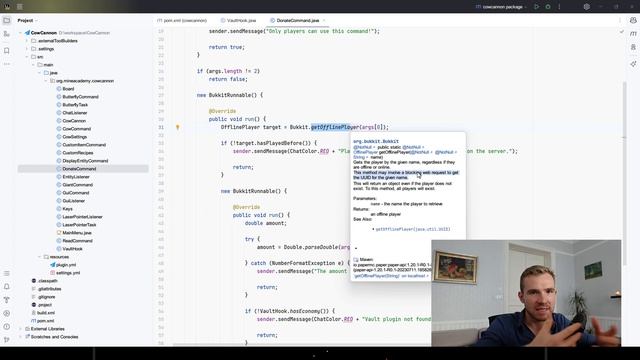The height and width of the screenshot is (360, 640).
Task: Expand the .externalToolBuilders folder
Action: point(27,41)
